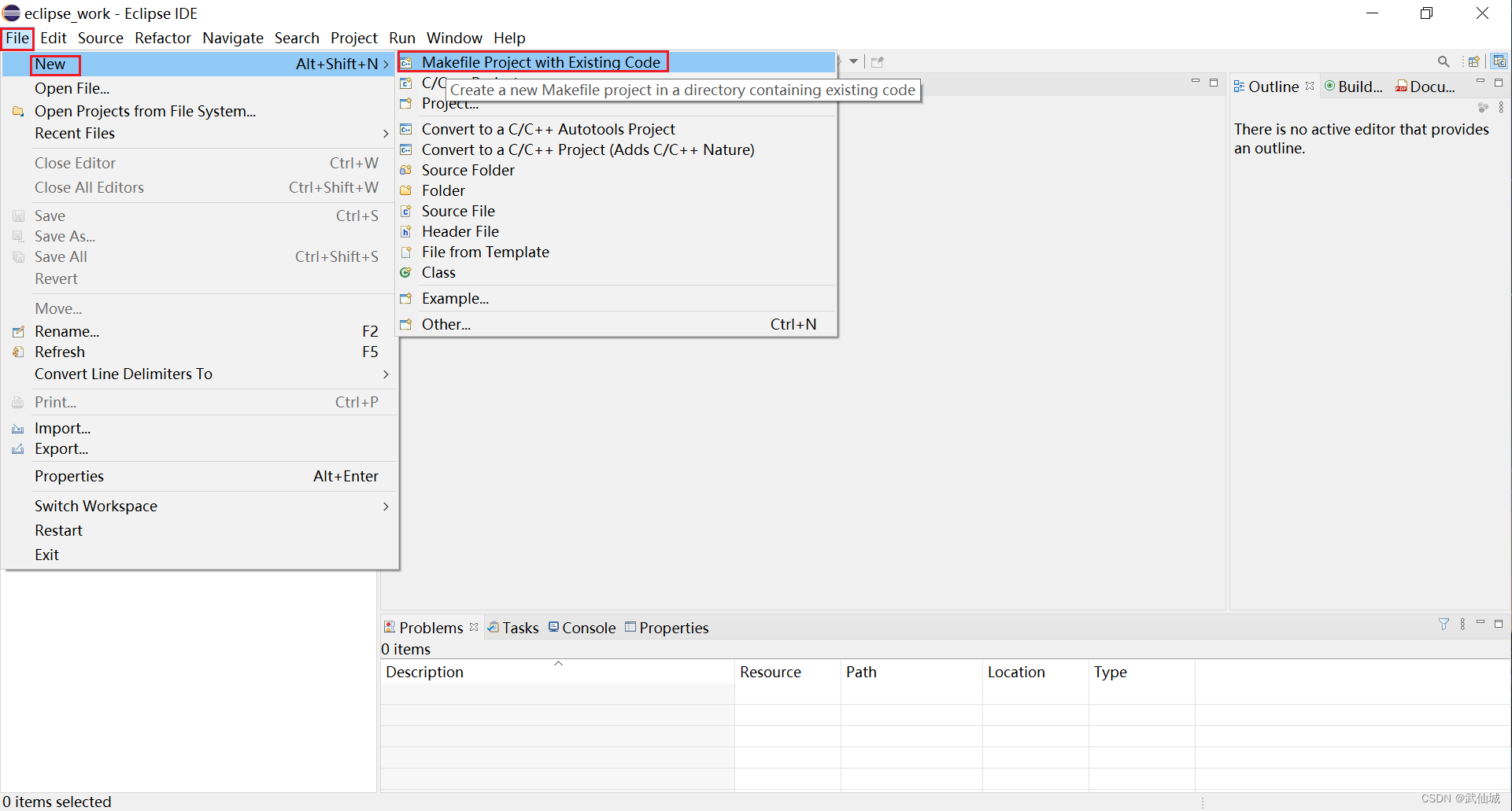Select the Outline tab
The width and height of the screenshot is (1512, 811).
[1266, 87]
